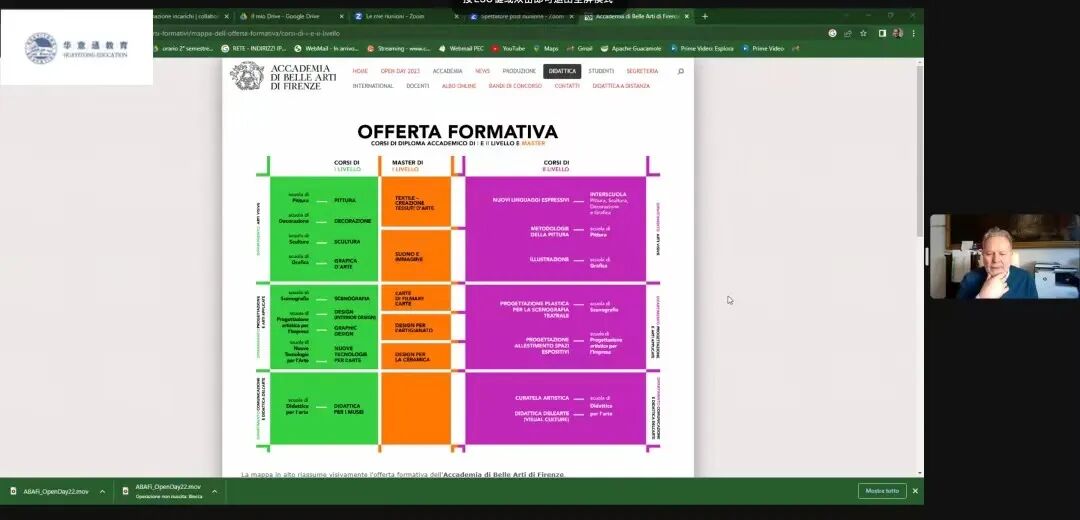Open the Prime Video: Esplora bookmark
This screenshot has width=1080, height=520.
(x=701, y=49)
